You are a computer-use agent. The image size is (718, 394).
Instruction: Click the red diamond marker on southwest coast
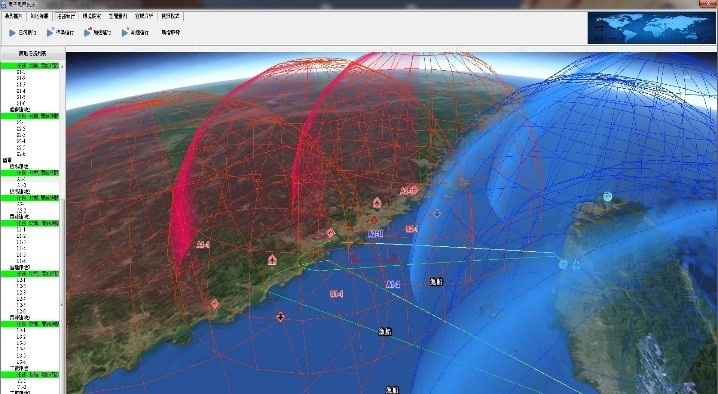pos(214,303)
